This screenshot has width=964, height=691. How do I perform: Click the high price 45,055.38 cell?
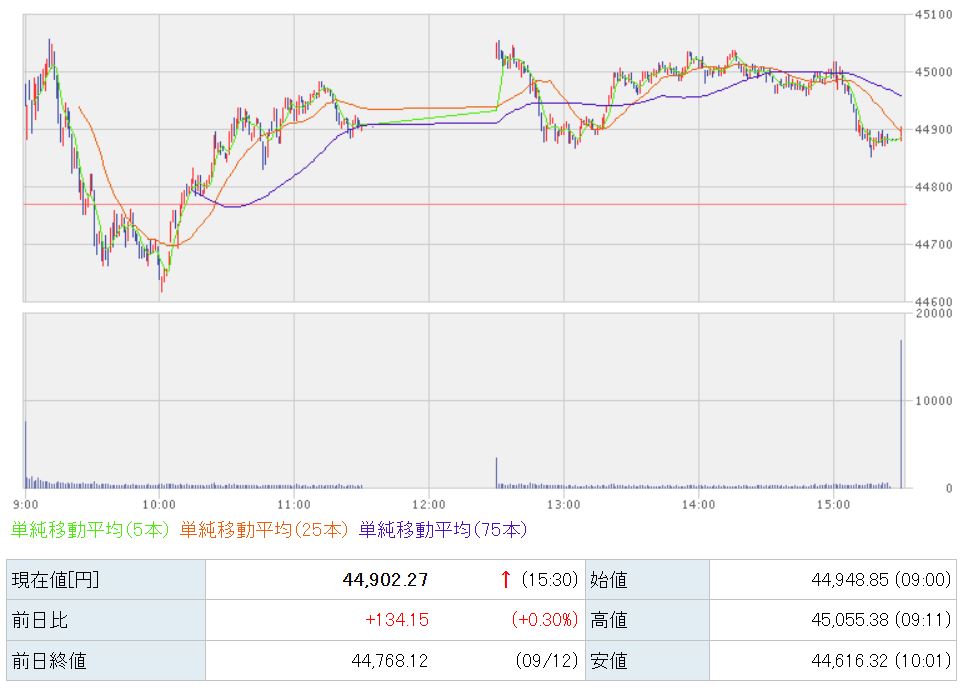pos(881,620)
